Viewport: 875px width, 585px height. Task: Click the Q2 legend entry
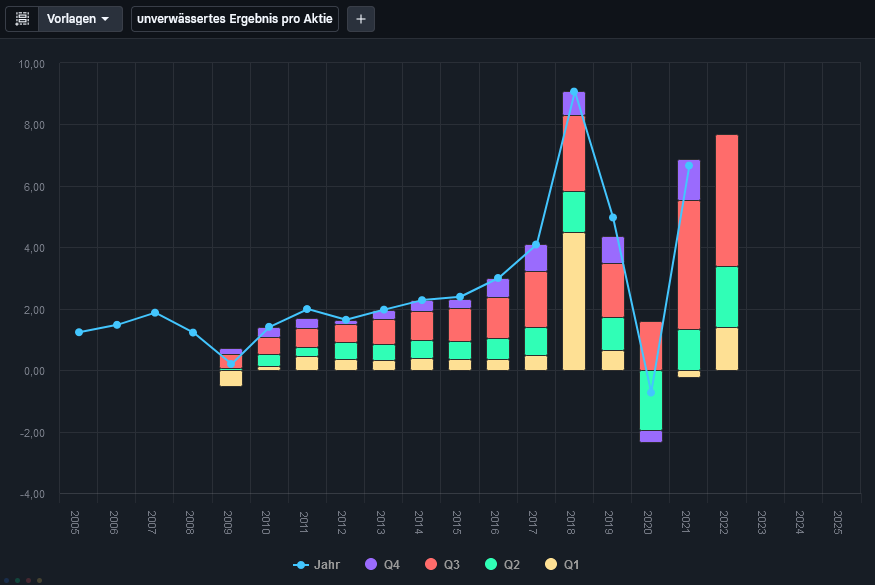pyautogui.click(x=503, y=565)
